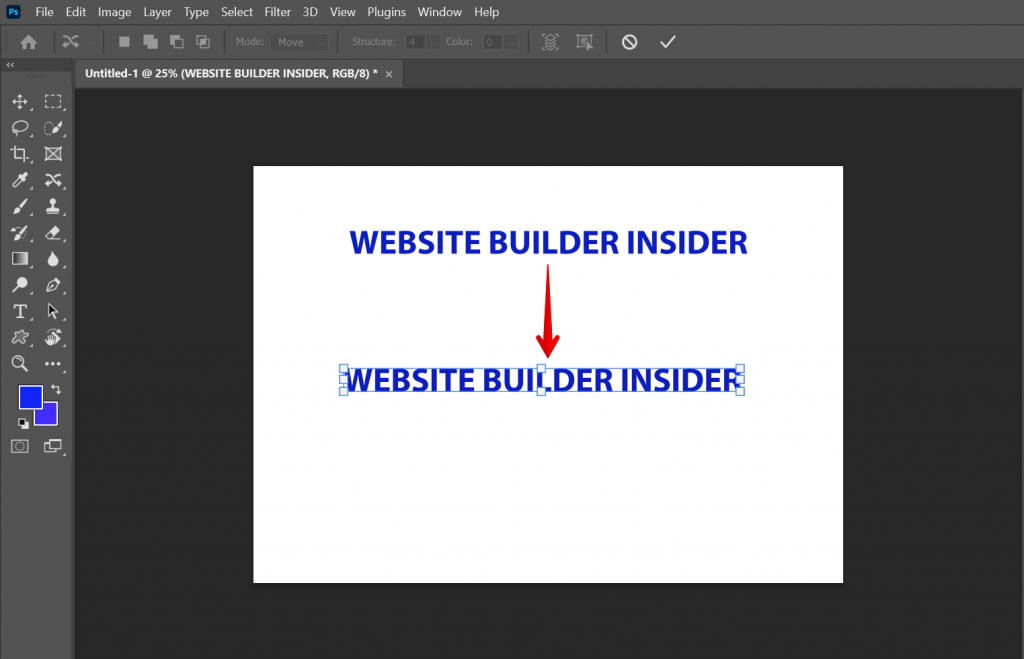
Task: Select the Lasso tool
Action: tap(20, 128)
